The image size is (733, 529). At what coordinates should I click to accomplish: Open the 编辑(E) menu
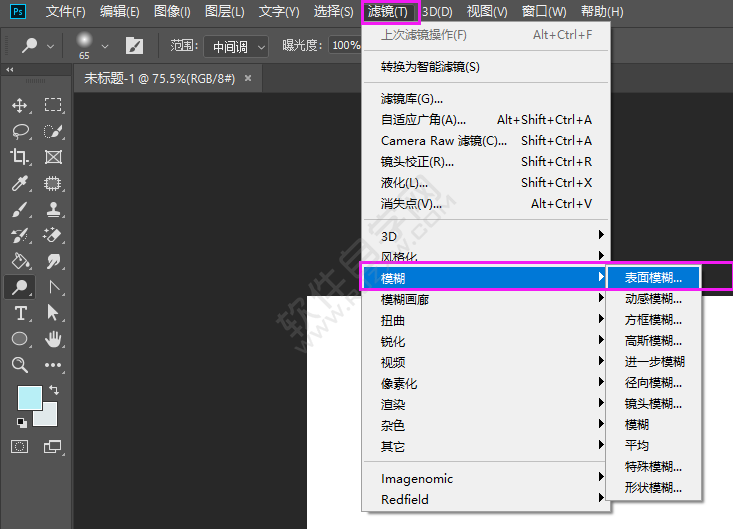[120, 11]
